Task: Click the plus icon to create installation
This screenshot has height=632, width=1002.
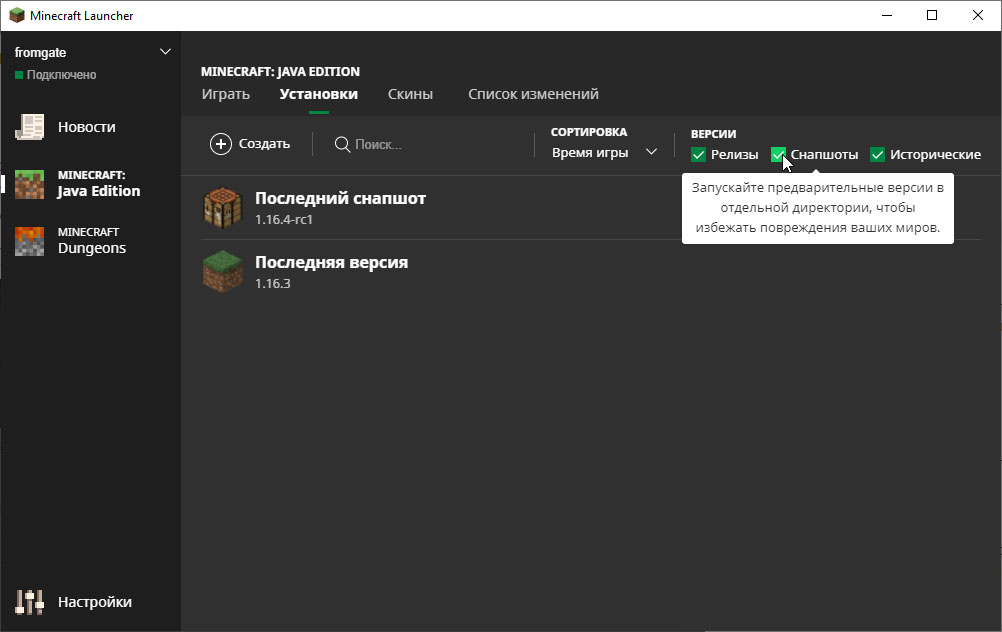Action: point(220,144)
